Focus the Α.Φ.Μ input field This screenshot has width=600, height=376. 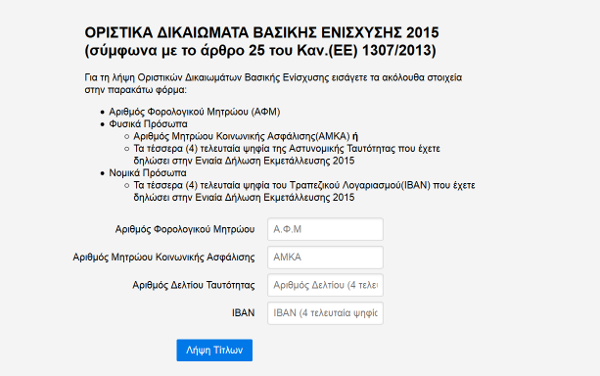325,229
